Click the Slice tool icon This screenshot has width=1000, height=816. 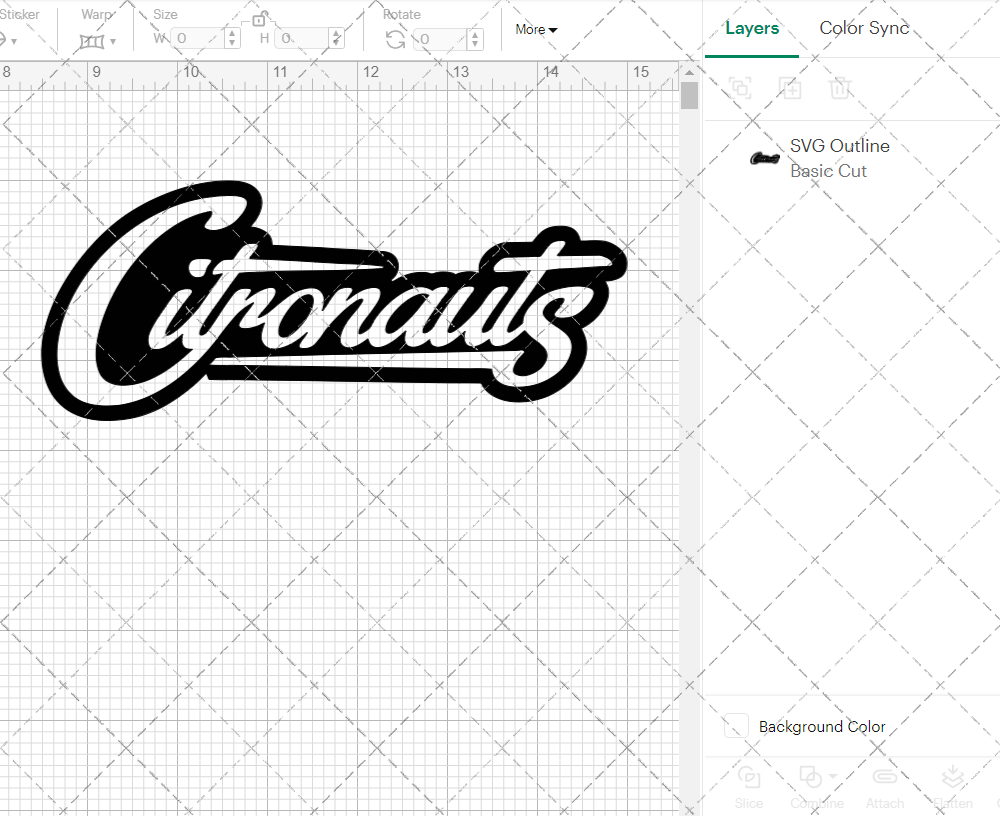point(749,780)
